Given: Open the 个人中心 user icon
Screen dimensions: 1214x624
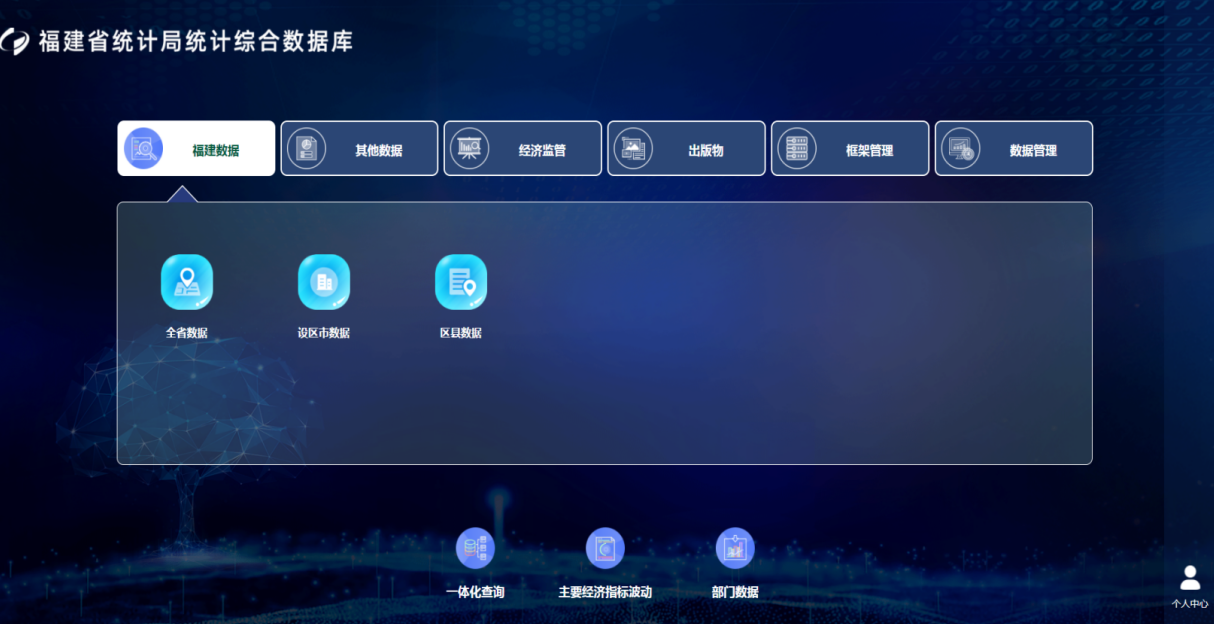Looking at the screenshot, I should pyautogui.click(x=1190, y=578).
